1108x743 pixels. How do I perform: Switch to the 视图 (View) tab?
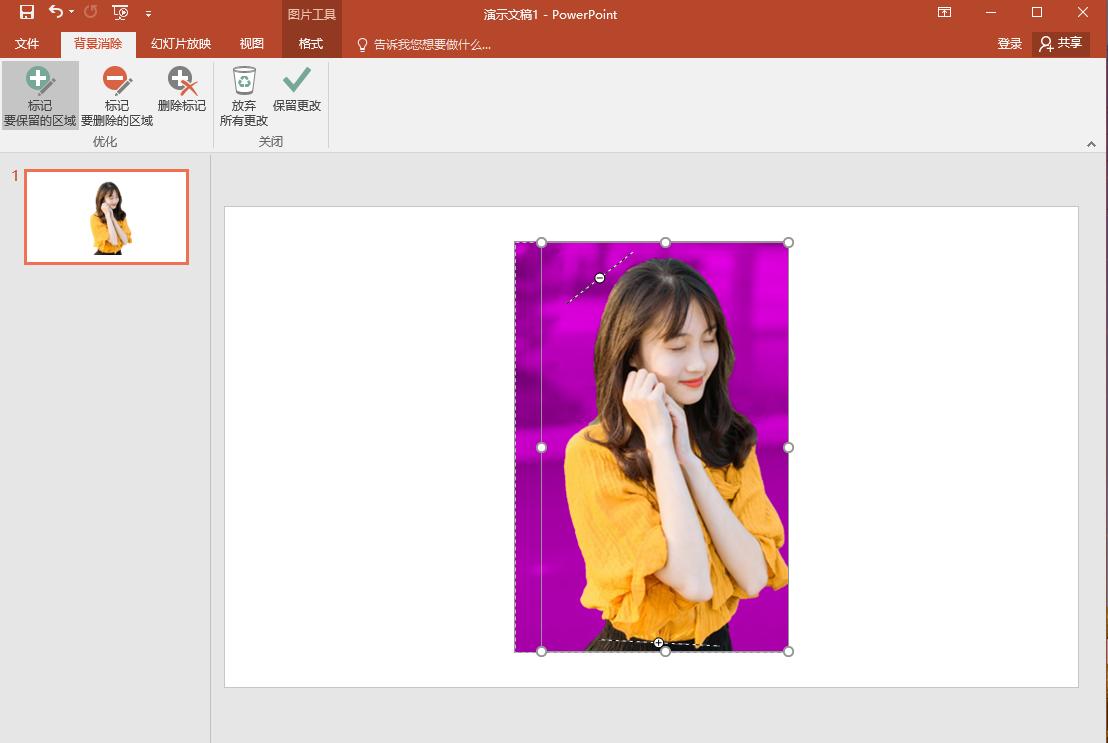pos(251,43)
